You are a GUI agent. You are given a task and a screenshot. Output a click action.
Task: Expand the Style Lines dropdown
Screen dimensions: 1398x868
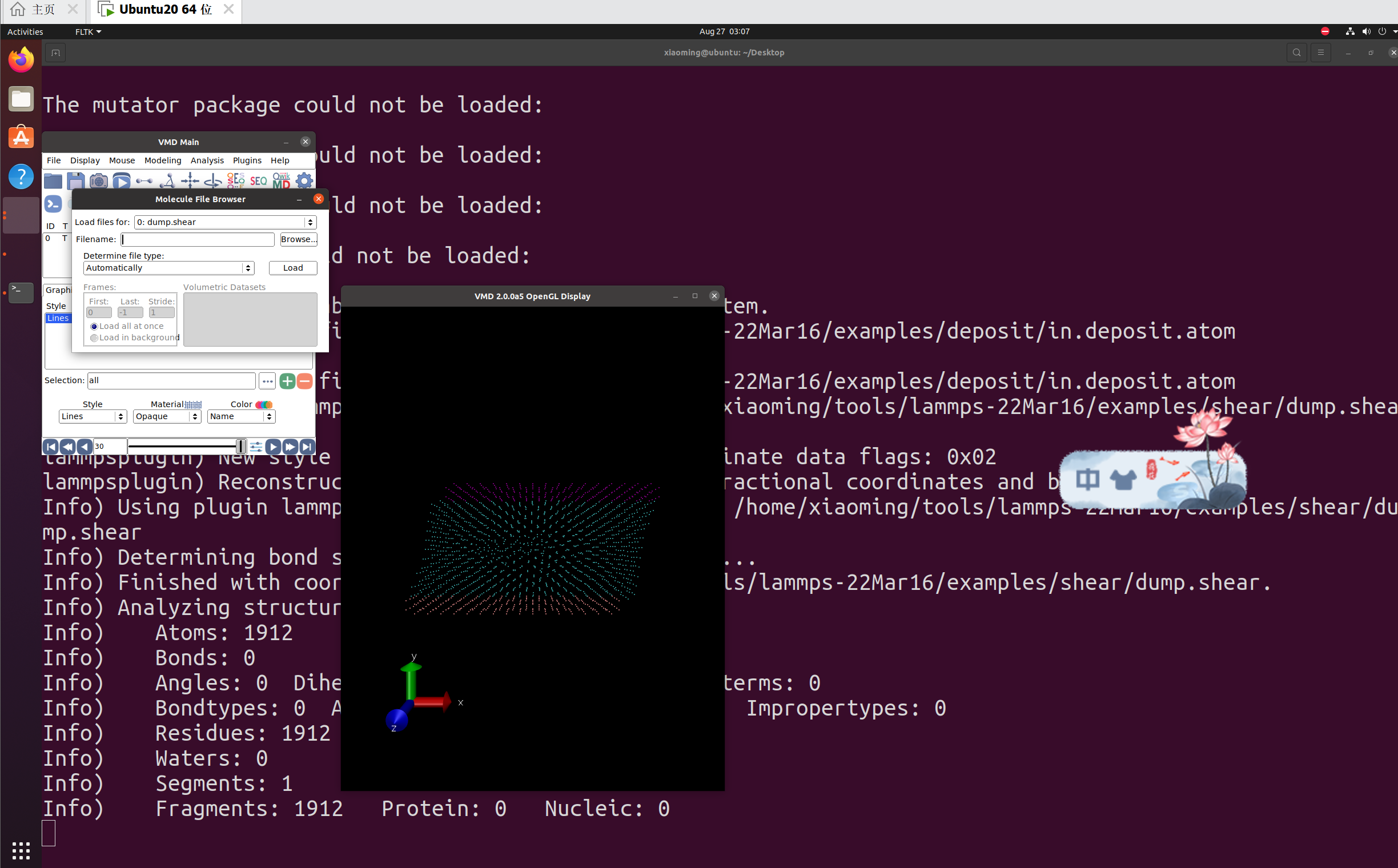(x=93, y=416)
